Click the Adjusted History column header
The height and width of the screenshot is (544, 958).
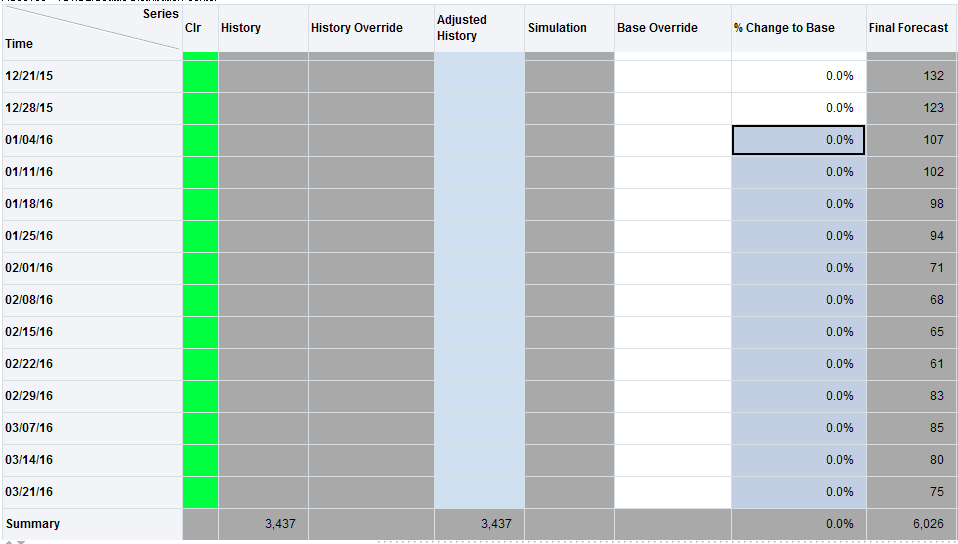pos(480,28)
